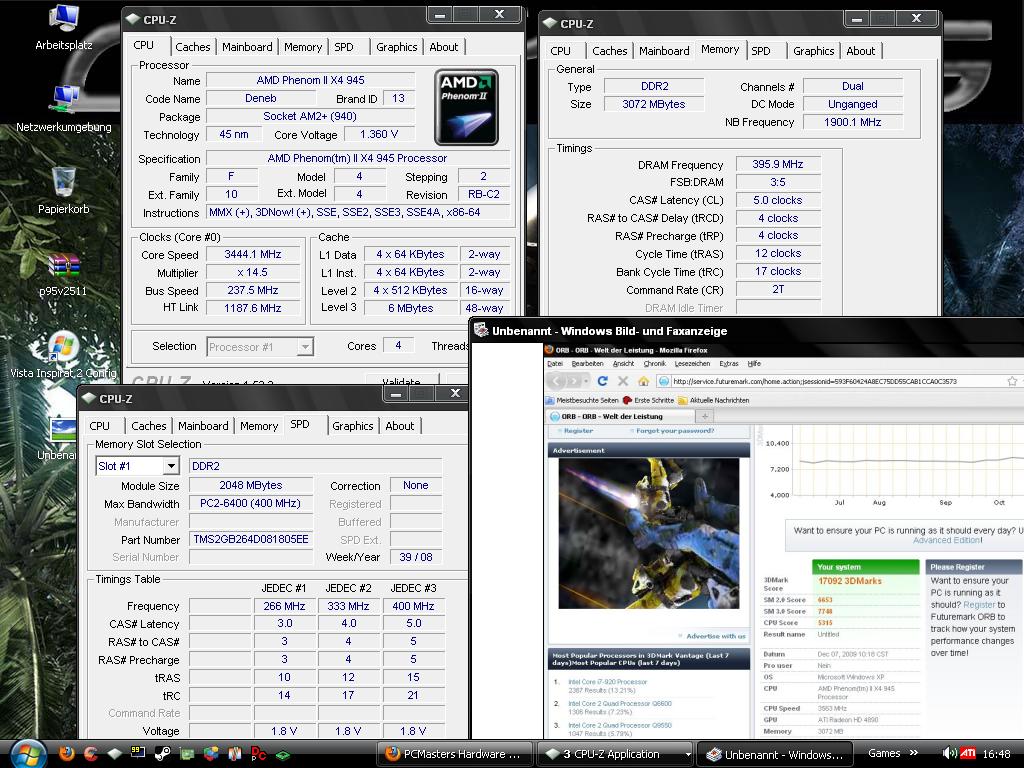Open About tab in the Memory window
Viewport: 1024px width, 768px height.
point(861,51)
